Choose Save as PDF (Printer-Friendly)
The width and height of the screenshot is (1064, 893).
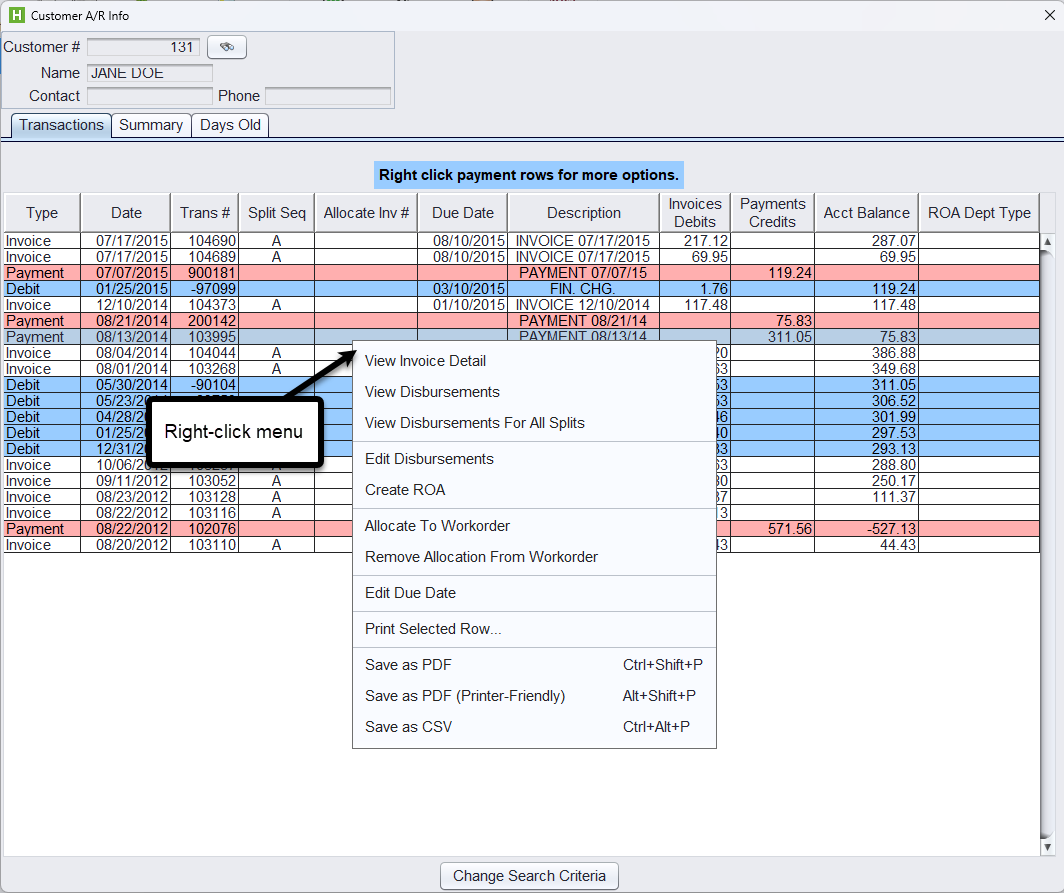(465, 696)
